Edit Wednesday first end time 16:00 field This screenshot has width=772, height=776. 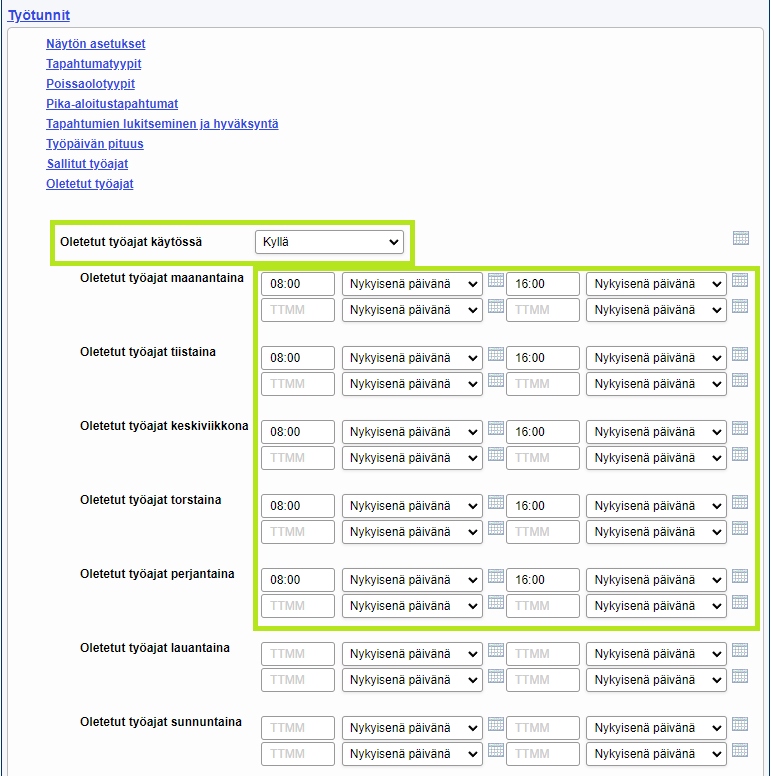tap(542, 432)
